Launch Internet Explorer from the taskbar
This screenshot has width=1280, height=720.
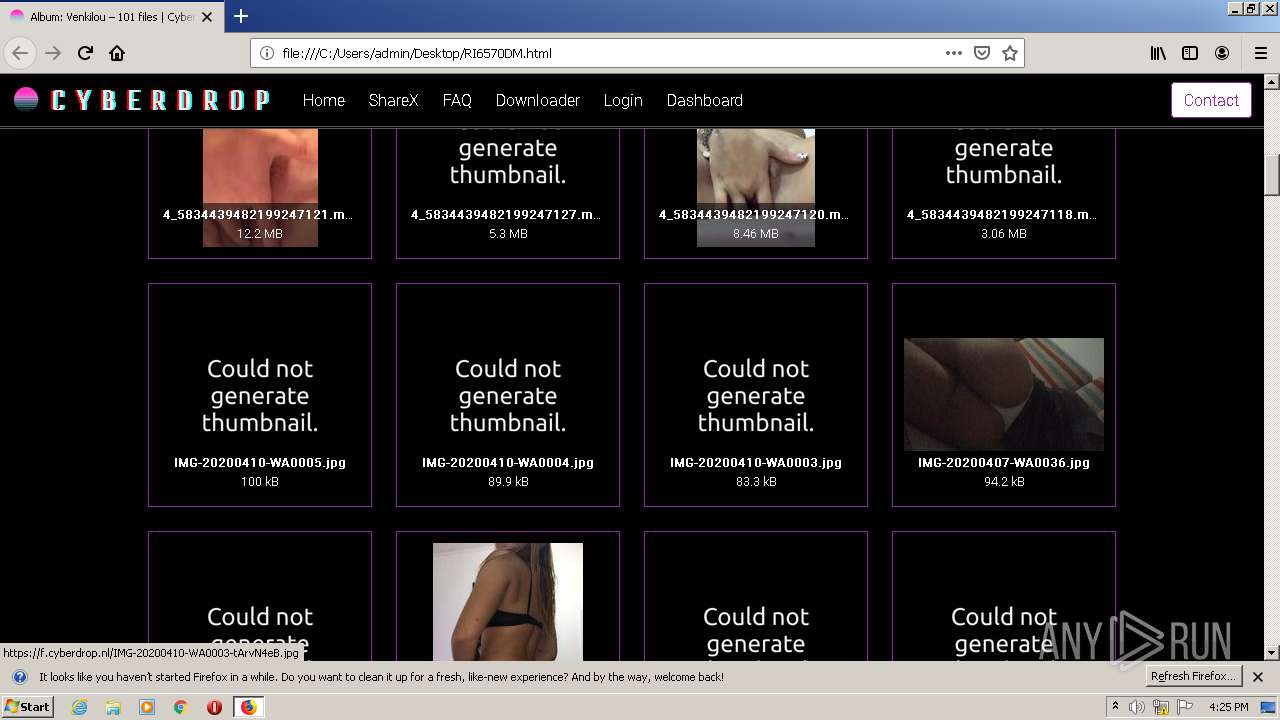79,707
